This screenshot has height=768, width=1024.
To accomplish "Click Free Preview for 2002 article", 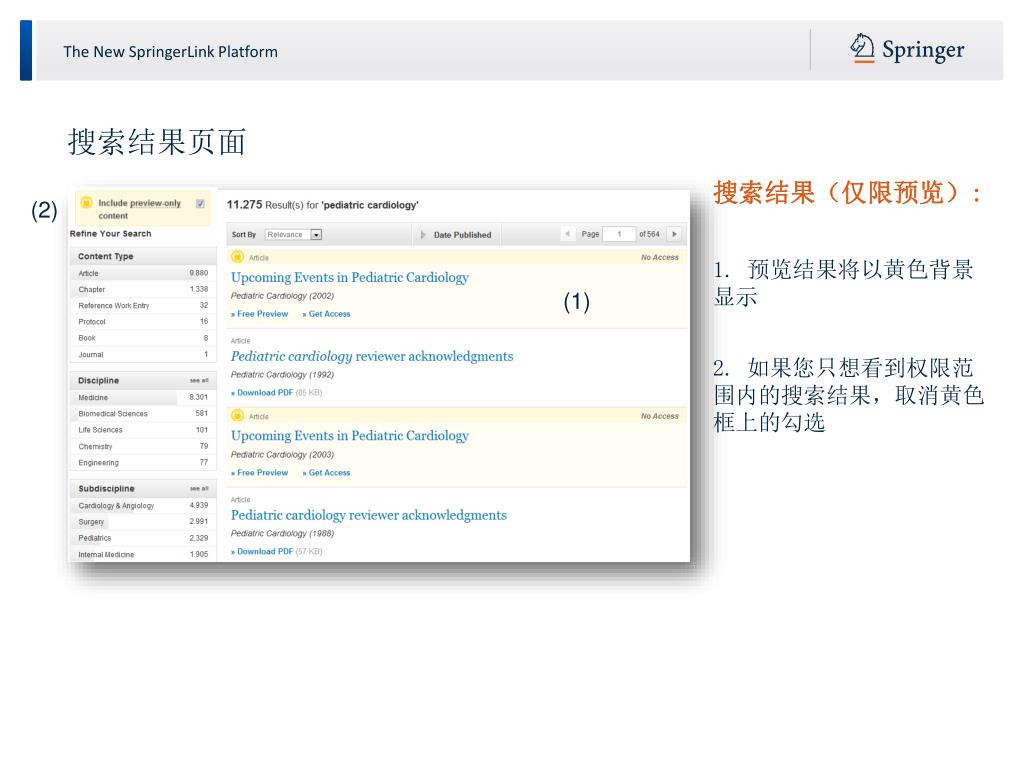I will (259, 314).
